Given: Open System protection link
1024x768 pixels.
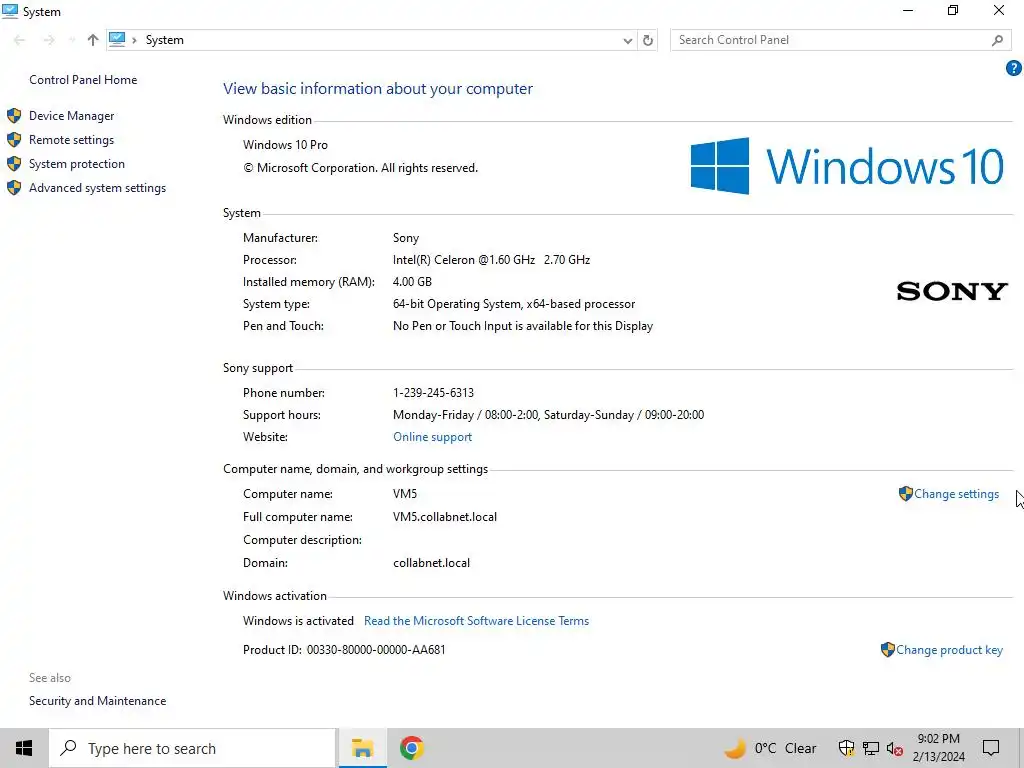Looking at the screenshot, I should click(x=76, y=164).
